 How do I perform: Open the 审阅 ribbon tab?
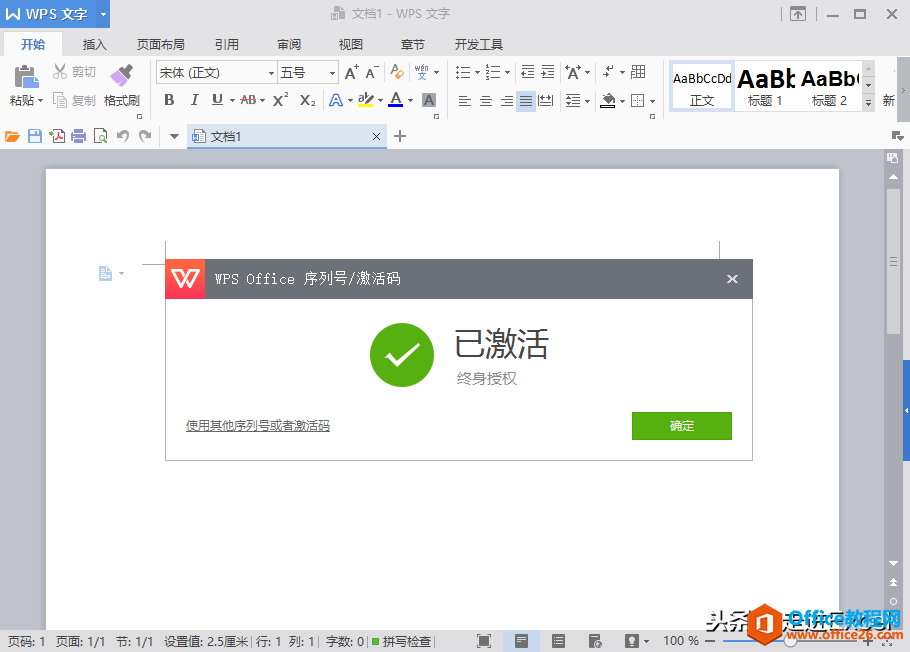[x=288, y=45]
